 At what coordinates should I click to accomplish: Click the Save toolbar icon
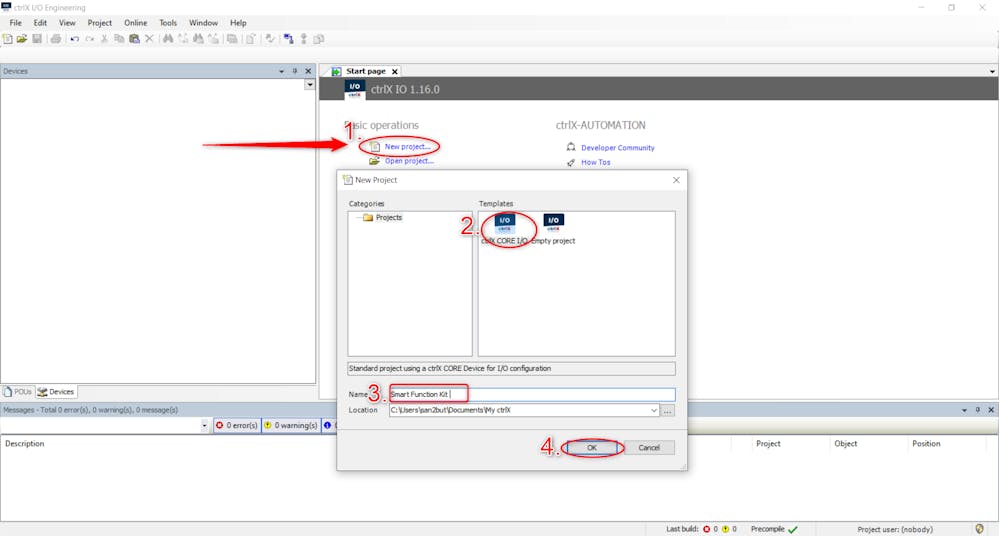(x=37, y=39)
